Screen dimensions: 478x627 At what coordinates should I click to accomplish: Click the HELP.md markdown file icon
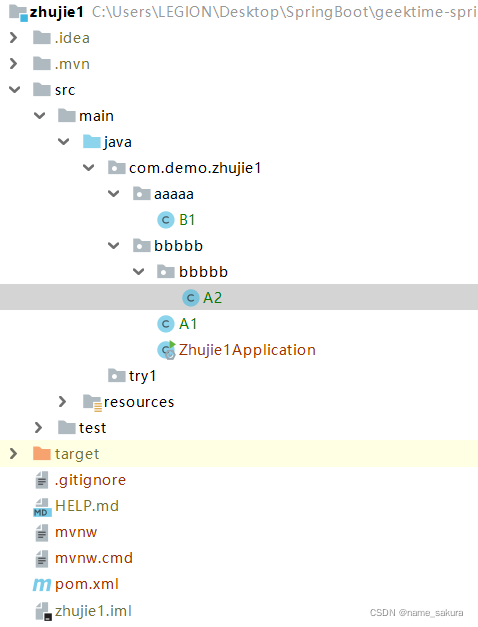click(x=42, y=507)
